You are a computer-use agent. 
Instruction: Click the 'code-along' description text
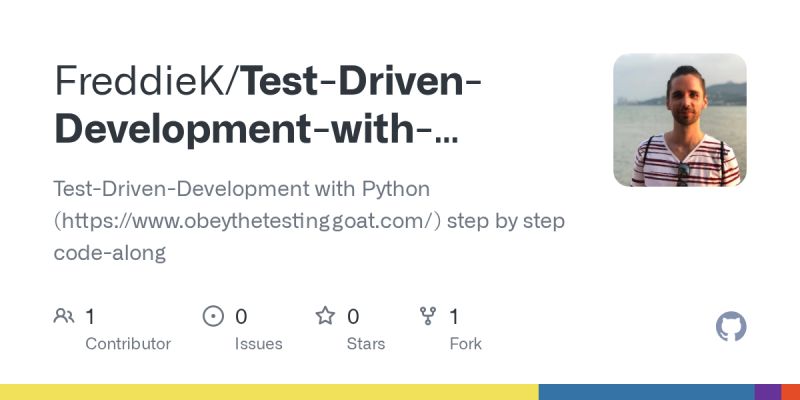point(110,253)
